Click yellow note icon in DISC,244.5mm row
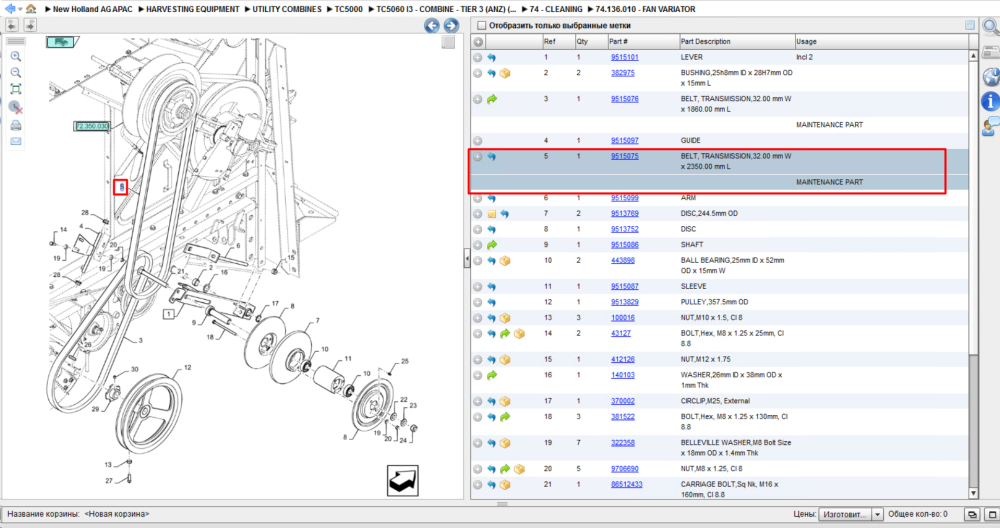This screenshot has width=1000, height=528. pos(492,214)
